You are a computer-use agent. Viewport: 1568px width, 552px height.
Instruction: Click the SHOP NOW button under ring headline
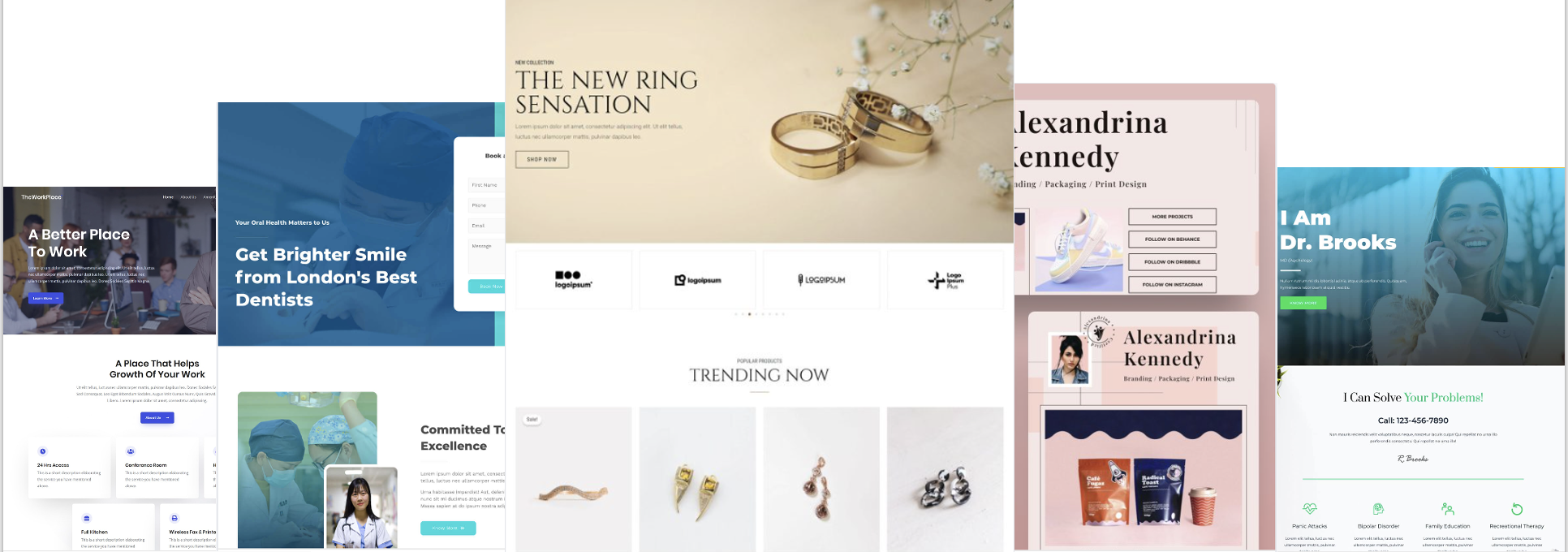point(542,159)
